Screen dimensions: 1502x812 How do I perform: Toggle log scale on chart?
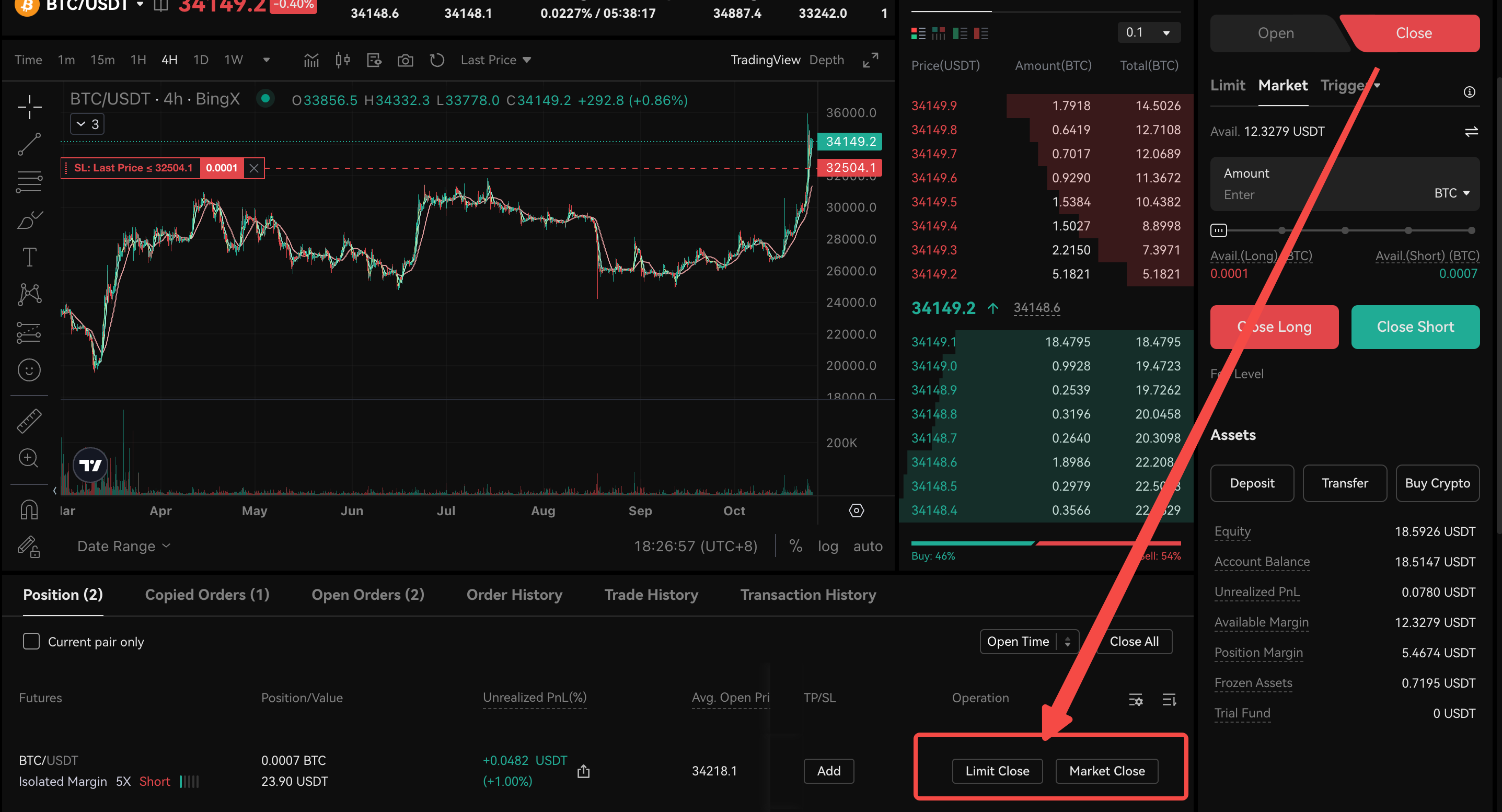click(x=827, y=546)
